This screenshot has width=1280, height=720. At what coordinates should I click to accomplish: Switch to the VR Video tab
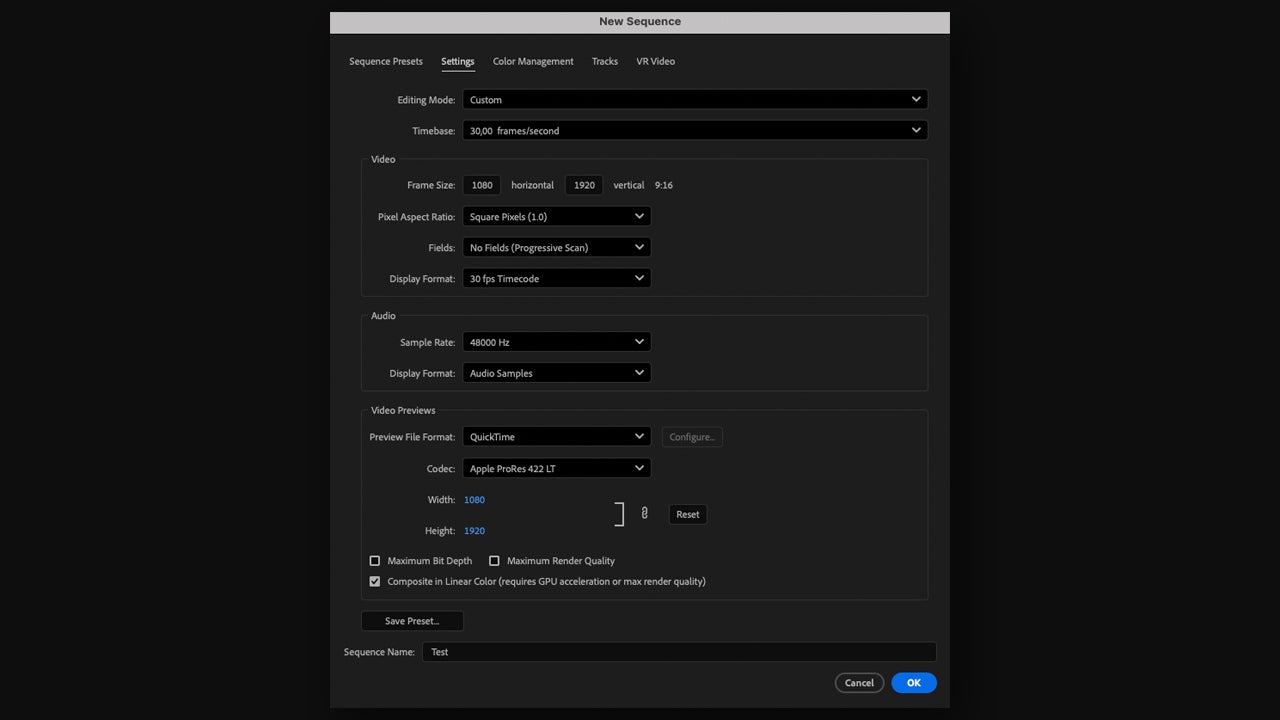coord(655,61)
